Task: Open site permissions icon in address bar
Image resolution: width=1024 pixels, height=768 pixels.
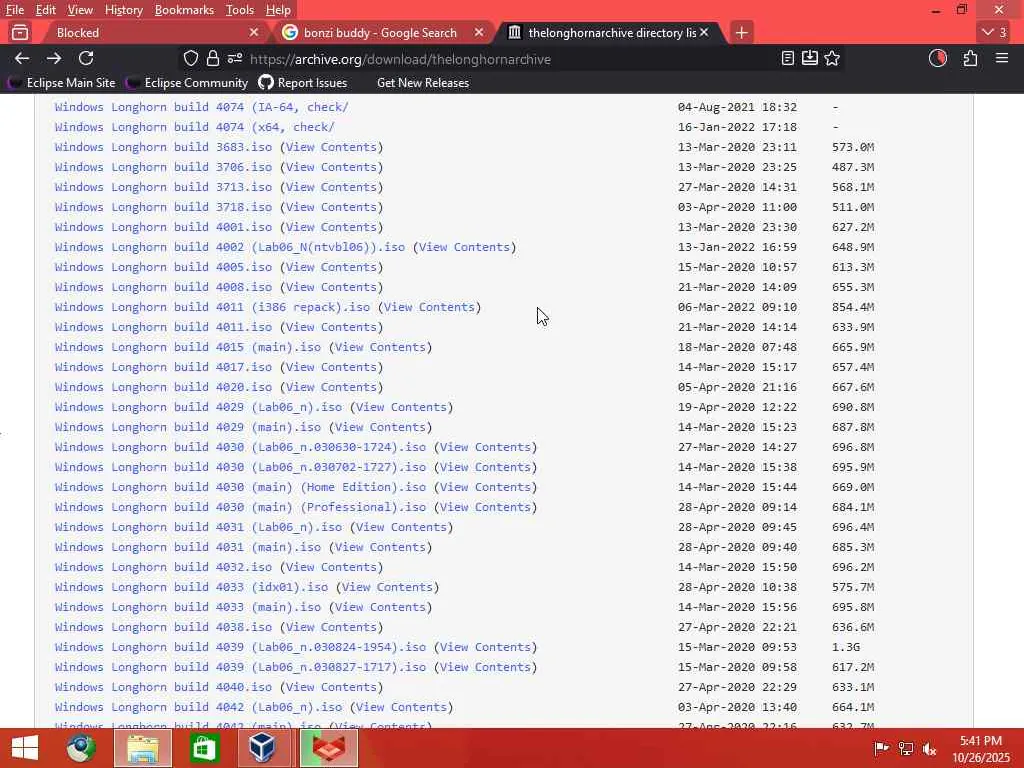Action: [235, 59]
